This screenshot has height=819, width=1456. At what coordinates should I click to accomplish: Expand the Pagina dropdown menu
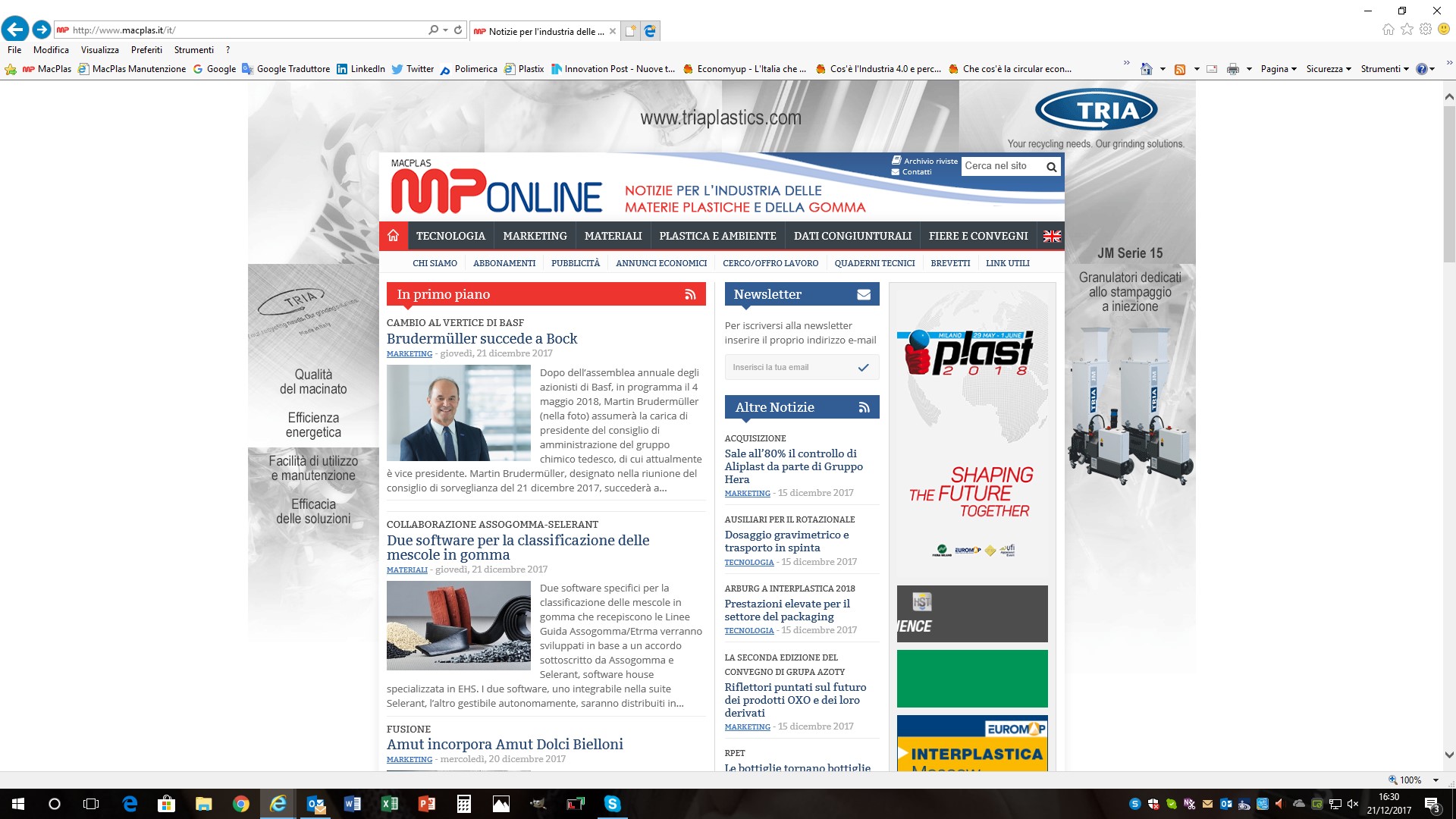pyautogui.click(x=1279, y=69)
